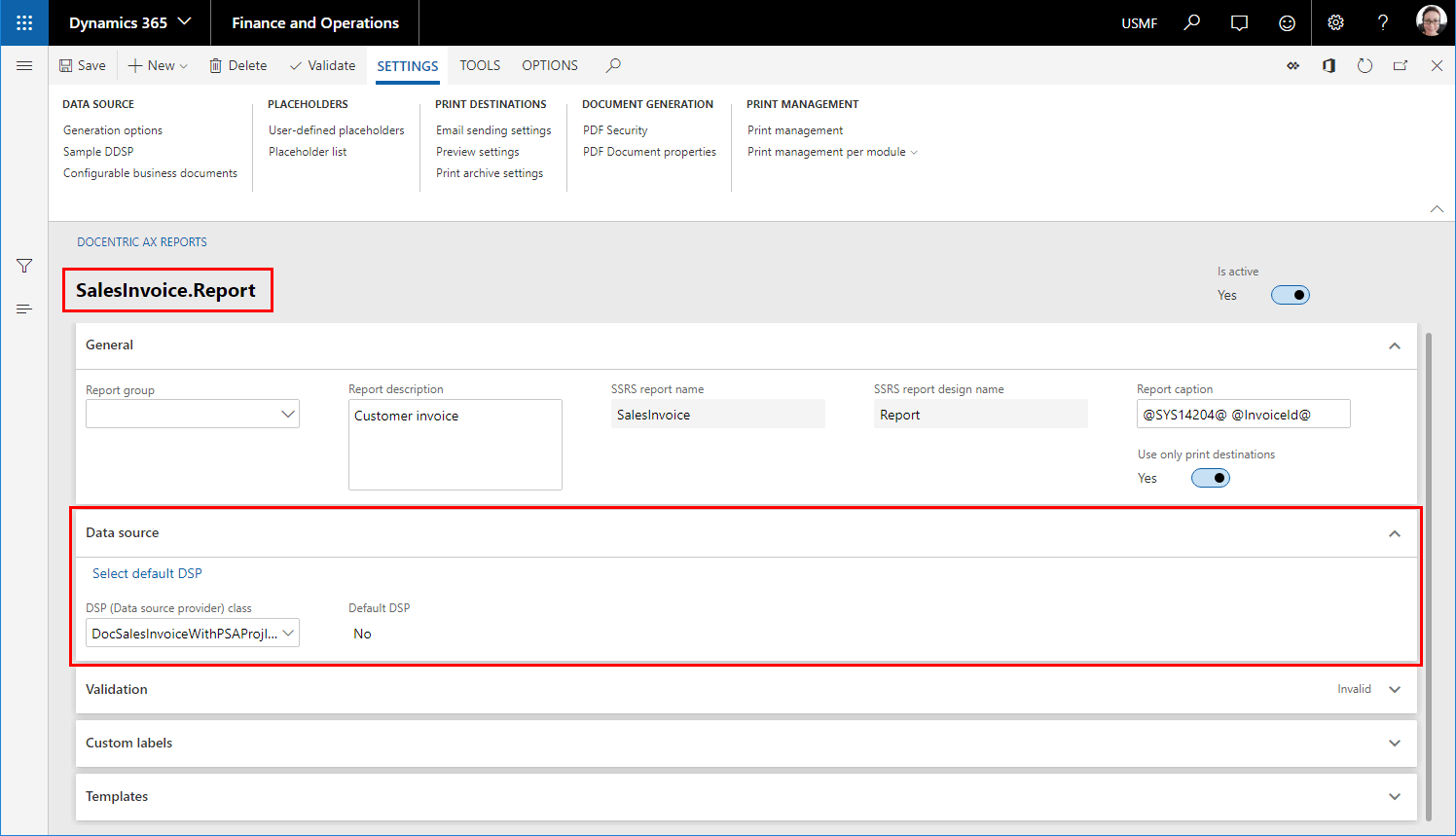This screenshot has height=836, width=1456.
Task: Show the list lines icon in the sidebar
Action: pyautogui.click(x=24, y=309)
